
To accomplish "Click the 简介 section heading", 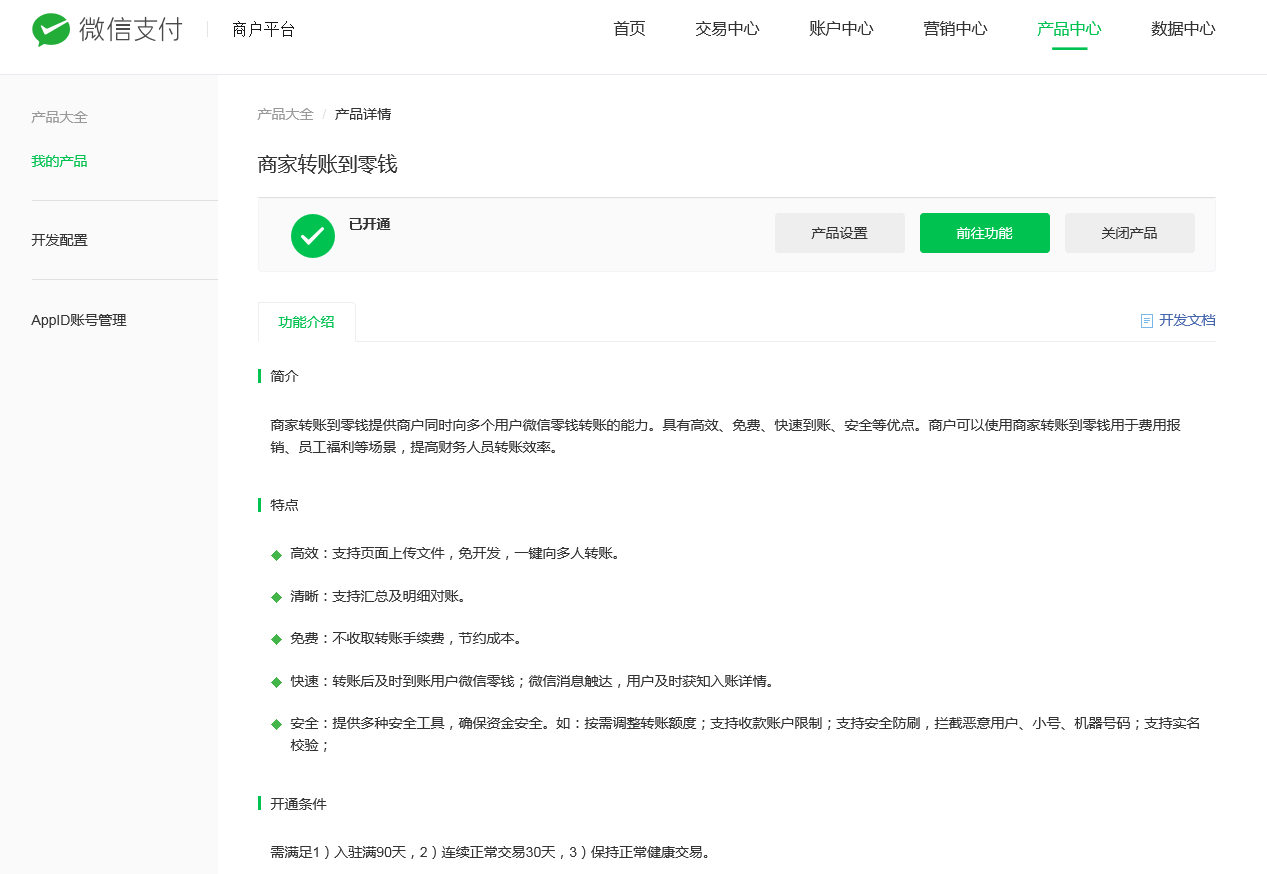I will coord(284,376).
